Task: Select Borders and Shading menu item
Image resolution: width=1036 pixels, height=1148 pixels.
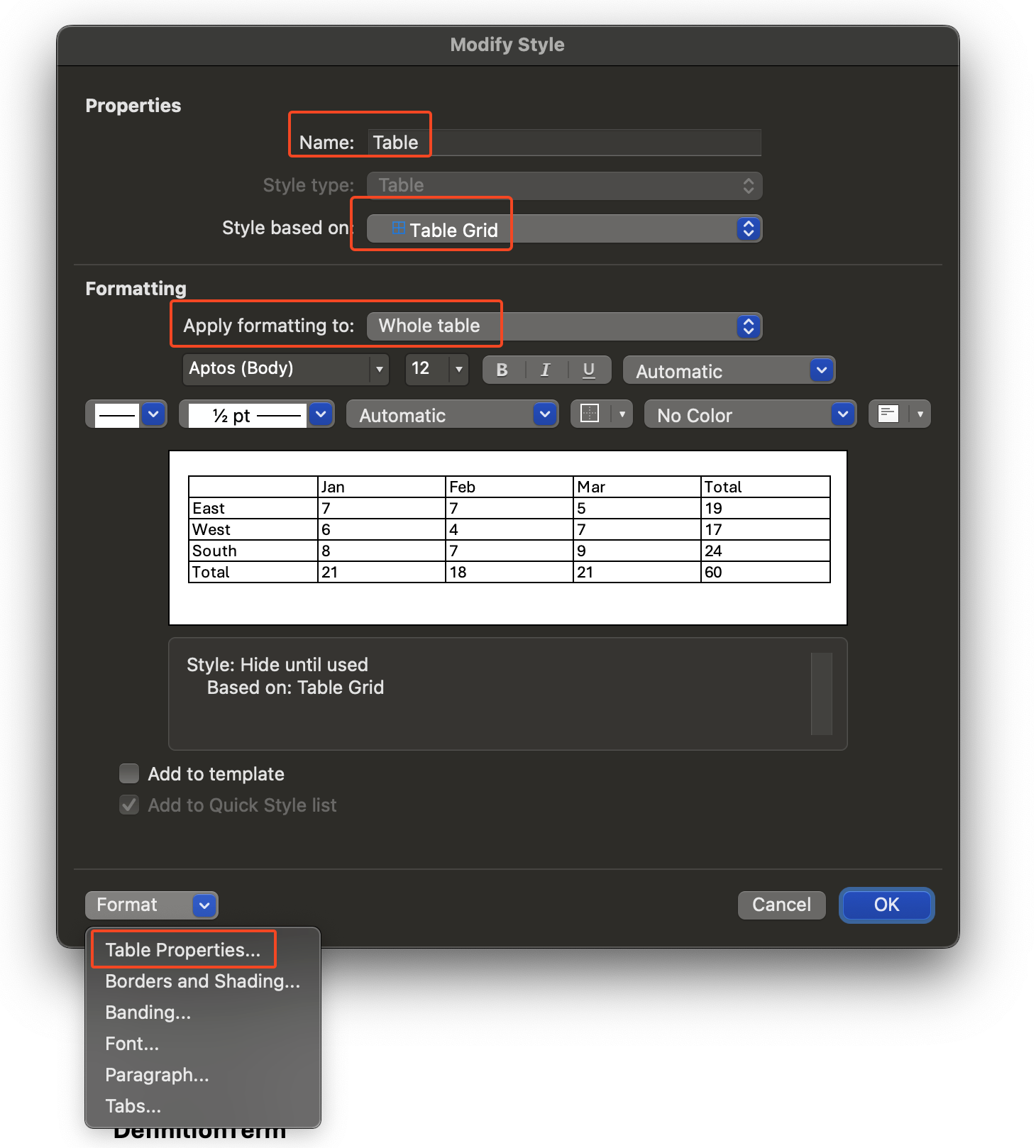Action: 202,981
